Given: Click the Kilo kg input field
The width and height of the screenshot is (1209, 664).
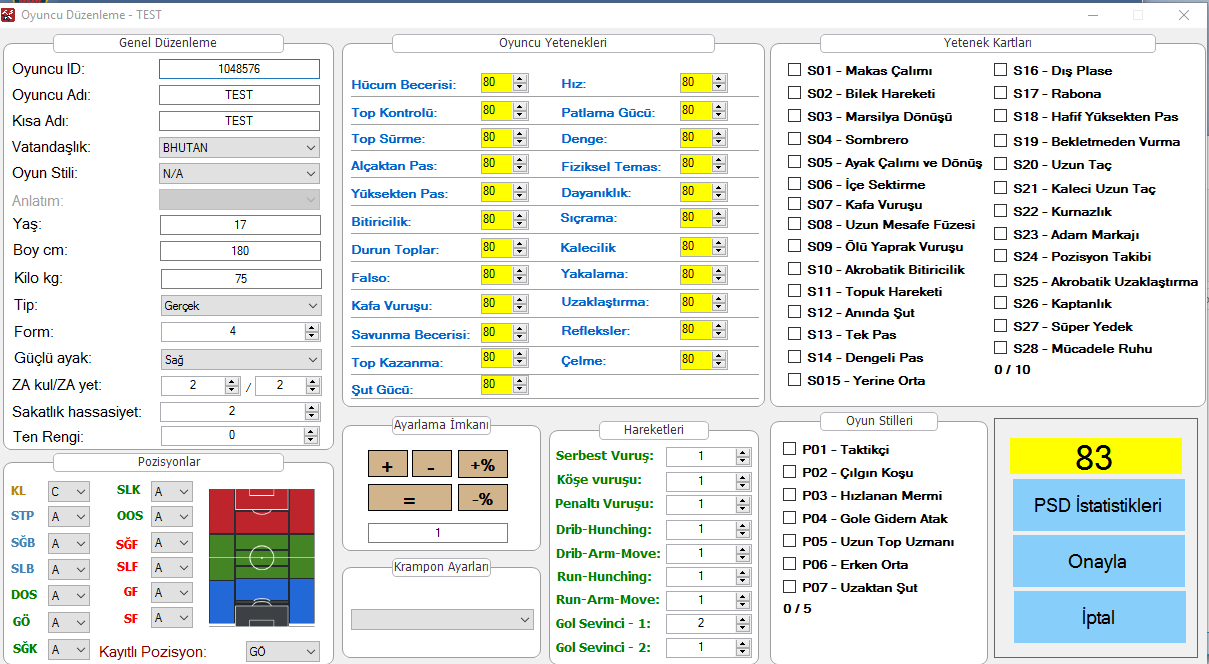Looking at the screenshot, I should [240, 279].
